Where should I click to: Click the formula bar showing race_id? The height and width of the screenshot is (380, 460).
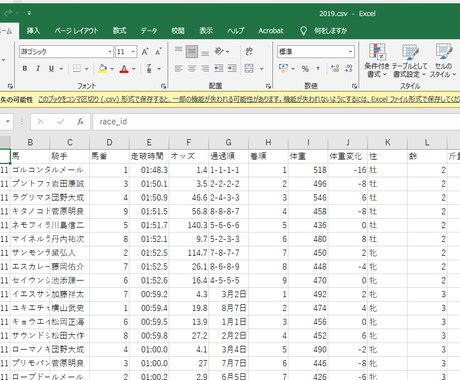coord(277,122)
